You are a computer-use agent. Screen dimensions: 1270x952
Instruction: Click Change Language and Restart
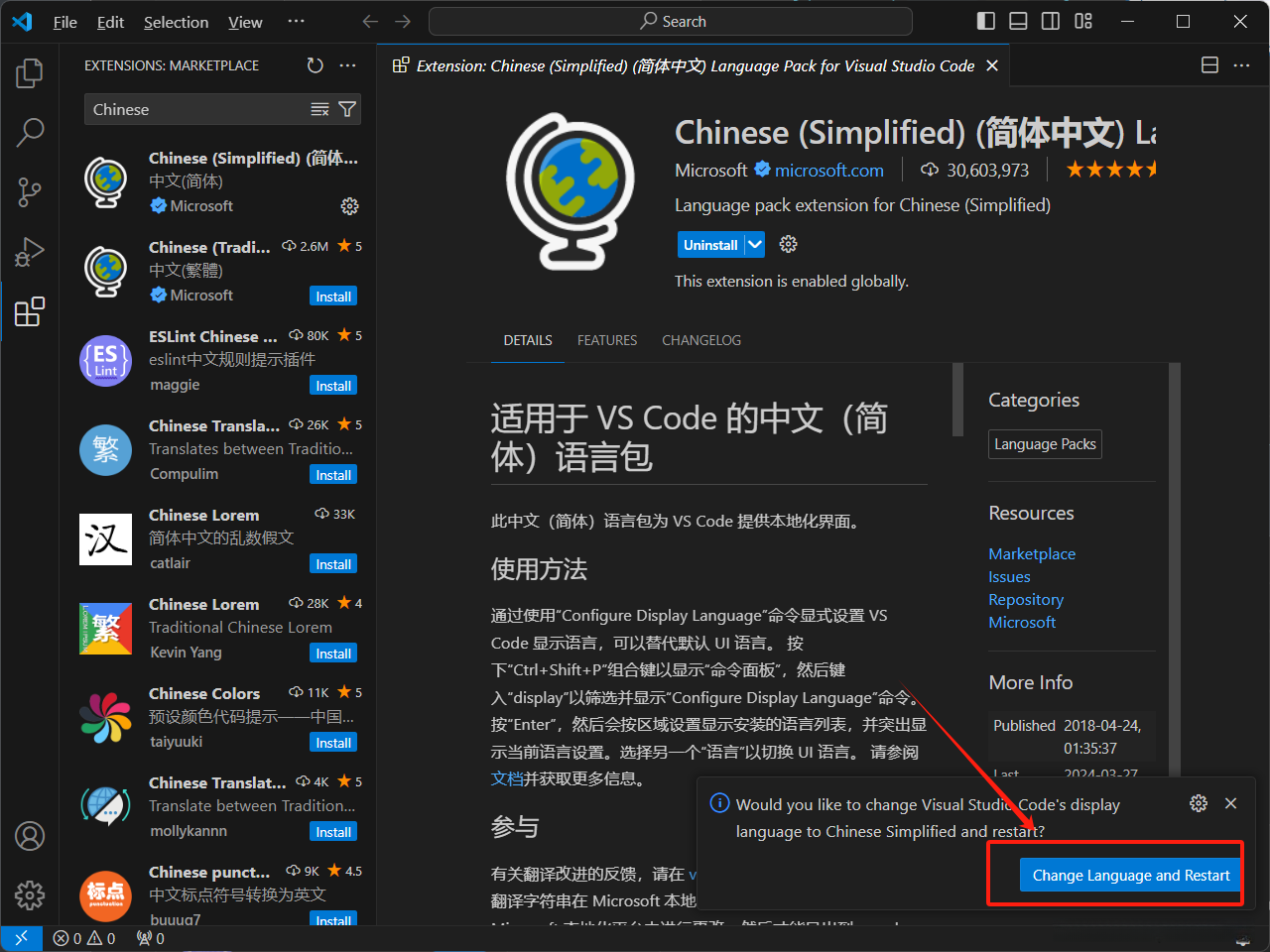1131,876
